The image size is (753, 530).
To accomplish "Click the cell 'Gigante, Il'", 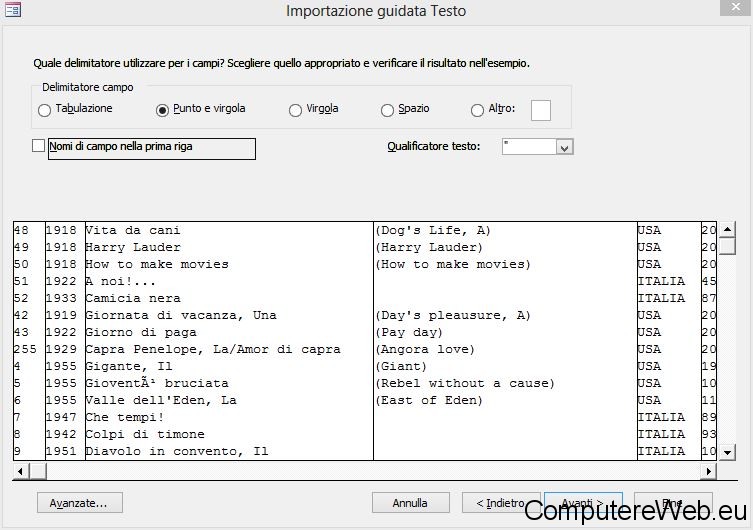I will (129, 366).
